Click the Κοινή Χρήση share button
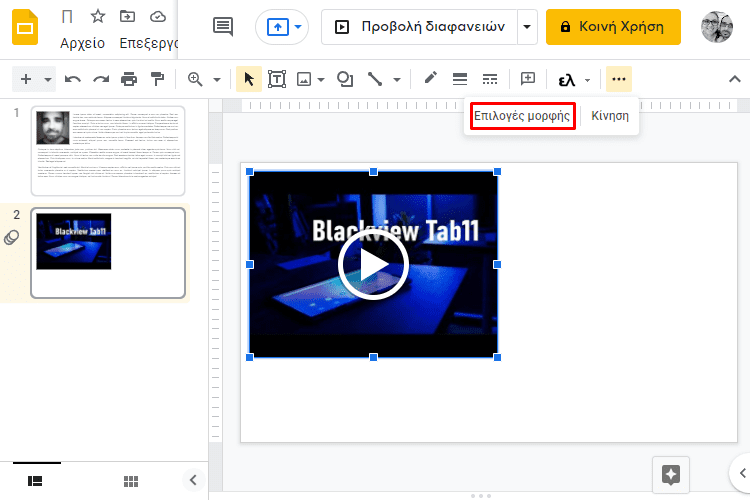This screenshot has height=500, width=750. point(613,27)
